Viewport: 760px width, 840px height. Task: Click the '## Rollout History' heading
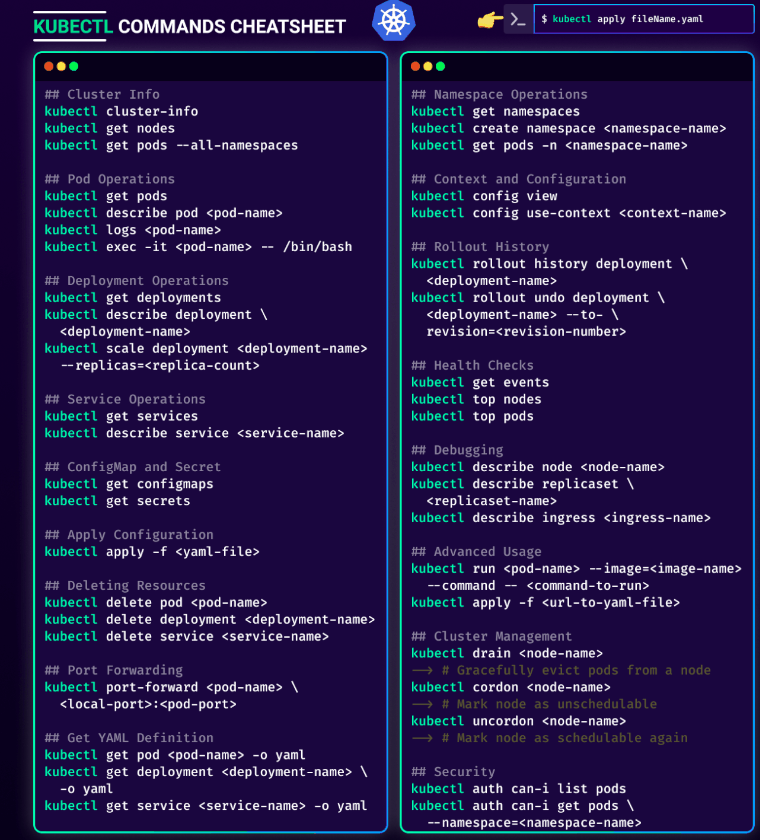480,247
